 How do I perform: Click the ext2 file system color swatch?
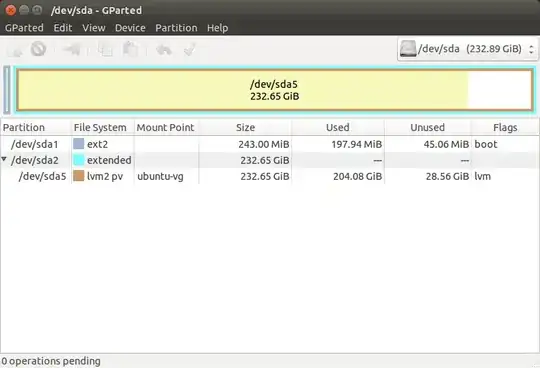[79, 144]
